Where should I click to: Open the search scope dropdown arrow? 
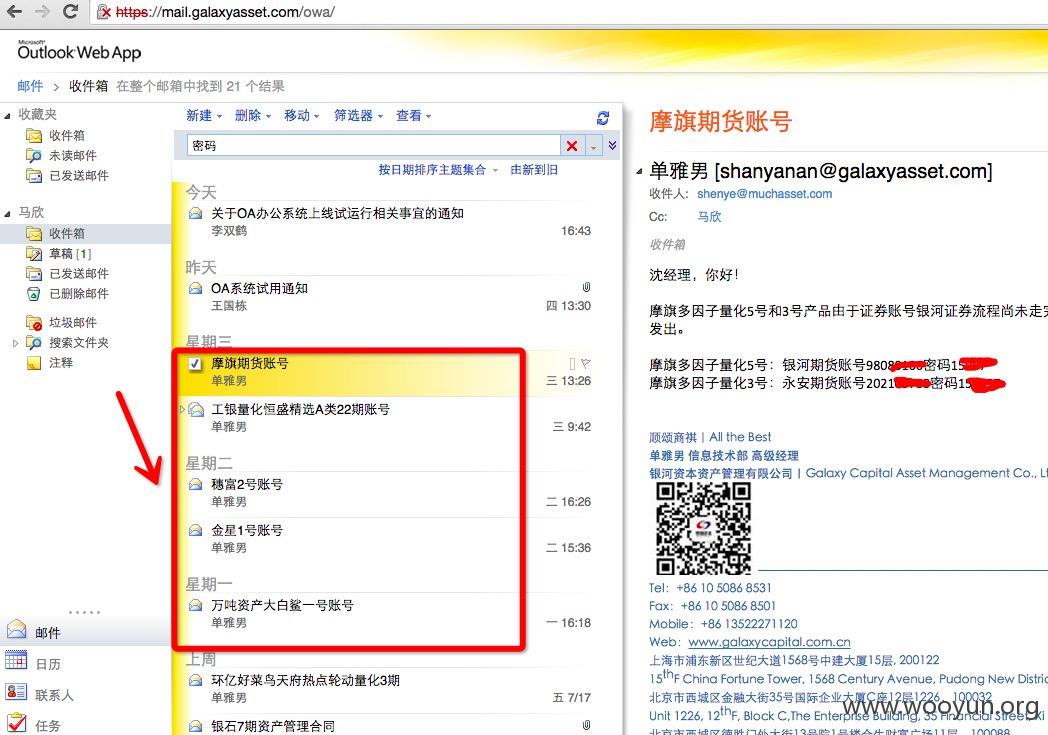coord(594,146)
